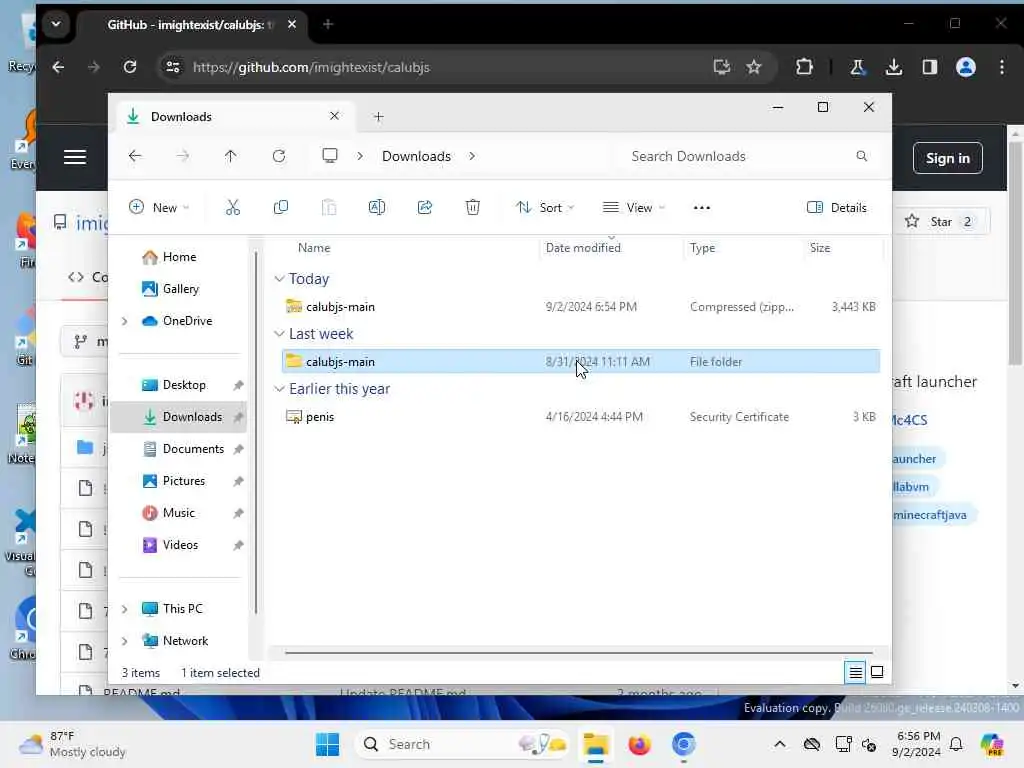Click the Copy icon in Explorer toolbar

[x=281, y=208]
